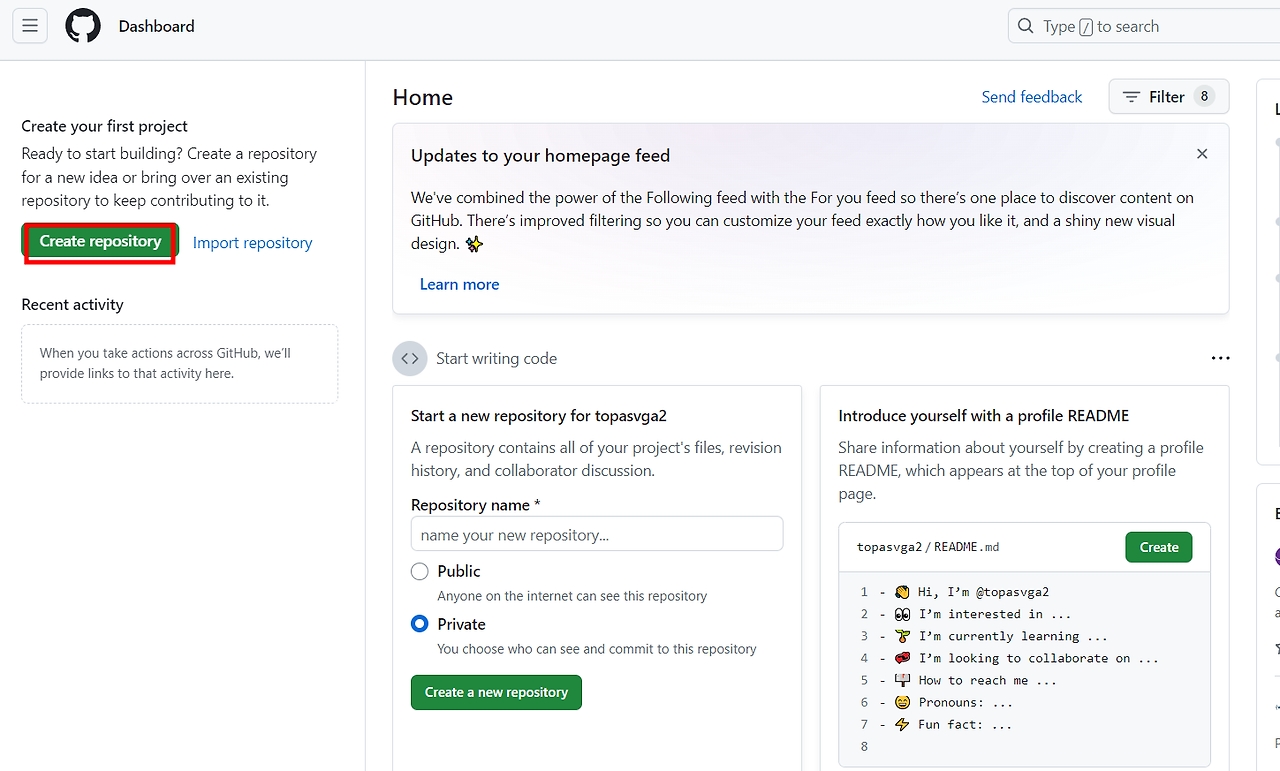The width and height of the screenshot is (1280, 771).
Task: Click the code brackets icon
Action: coord(410,358)
